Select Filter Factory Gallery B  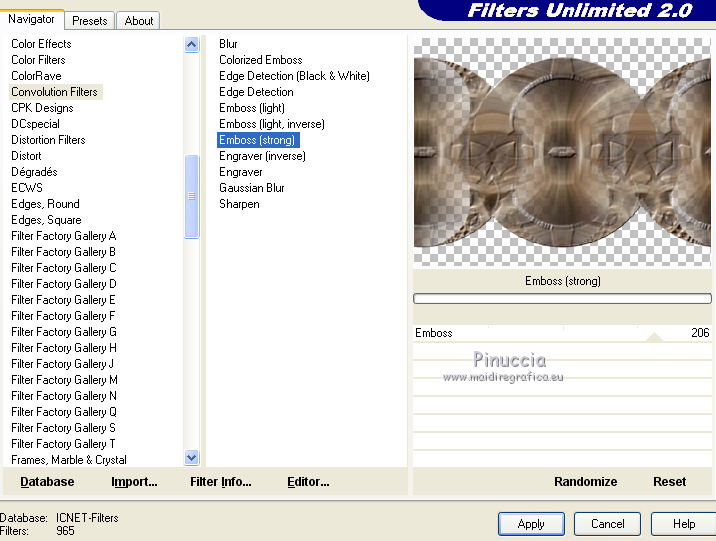[x=63, y=252]
